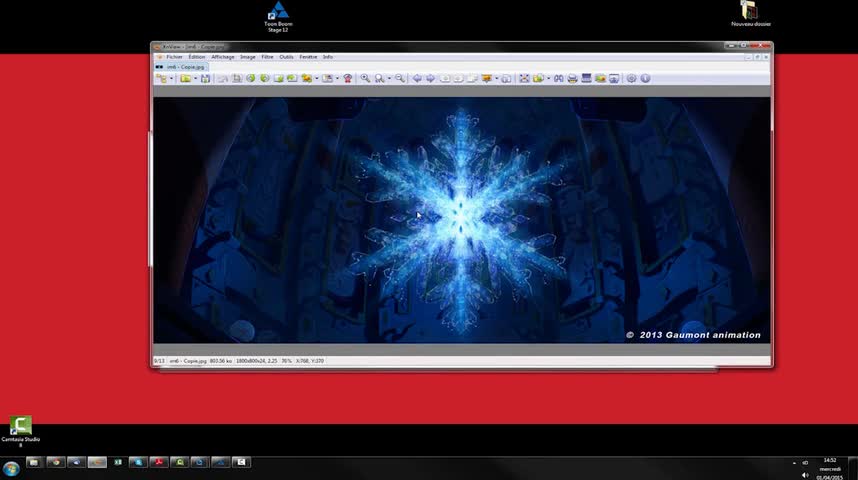Expand the browser icon dropdown arrow
The width and height of the screenshot is (858, 480).
(171, 79)
